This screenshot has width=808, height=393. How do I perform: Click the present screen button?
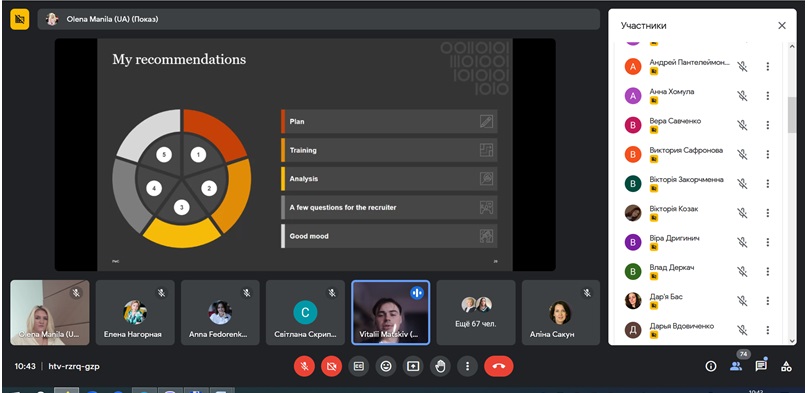(413, 366)
